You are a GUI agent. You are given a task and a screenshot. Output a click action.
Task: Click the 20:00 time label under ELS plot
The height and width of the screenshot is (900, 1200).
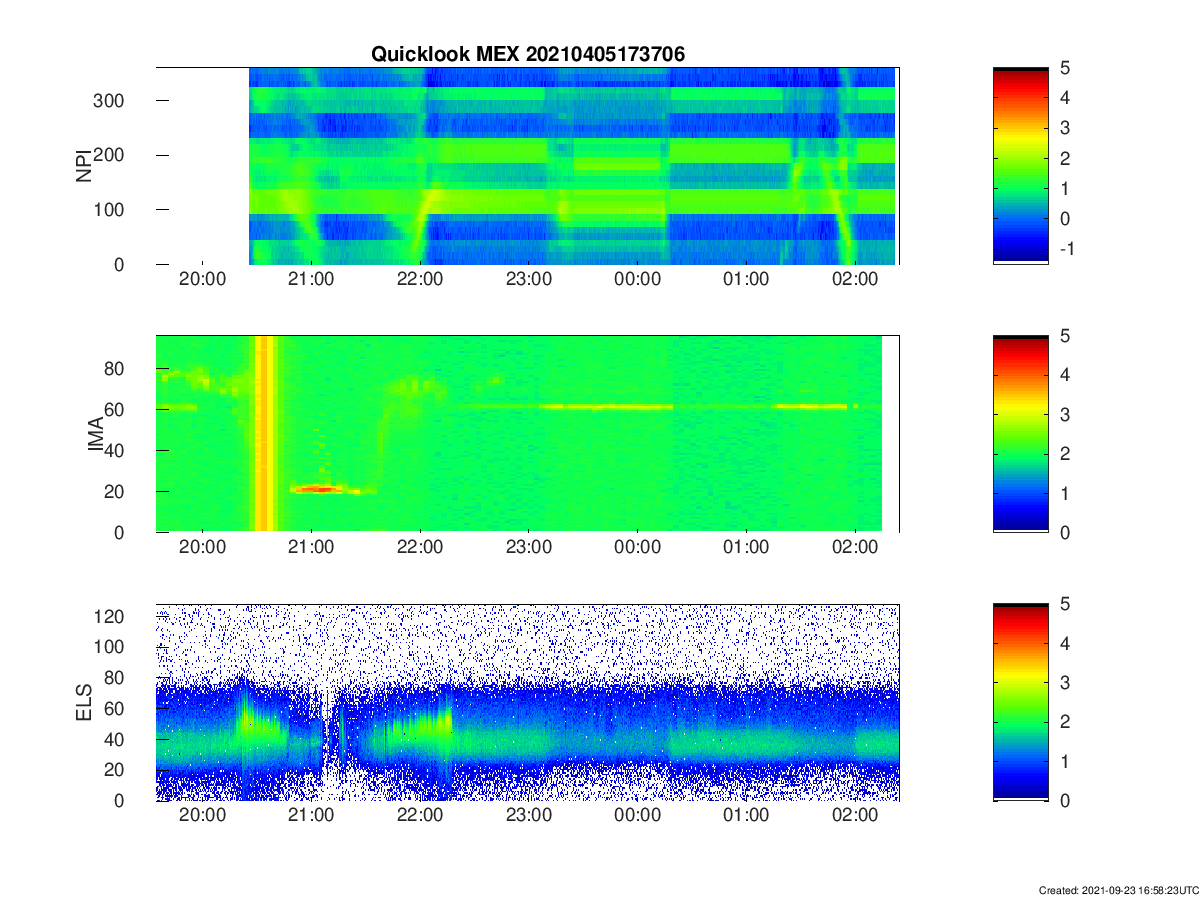pos(202,816)
